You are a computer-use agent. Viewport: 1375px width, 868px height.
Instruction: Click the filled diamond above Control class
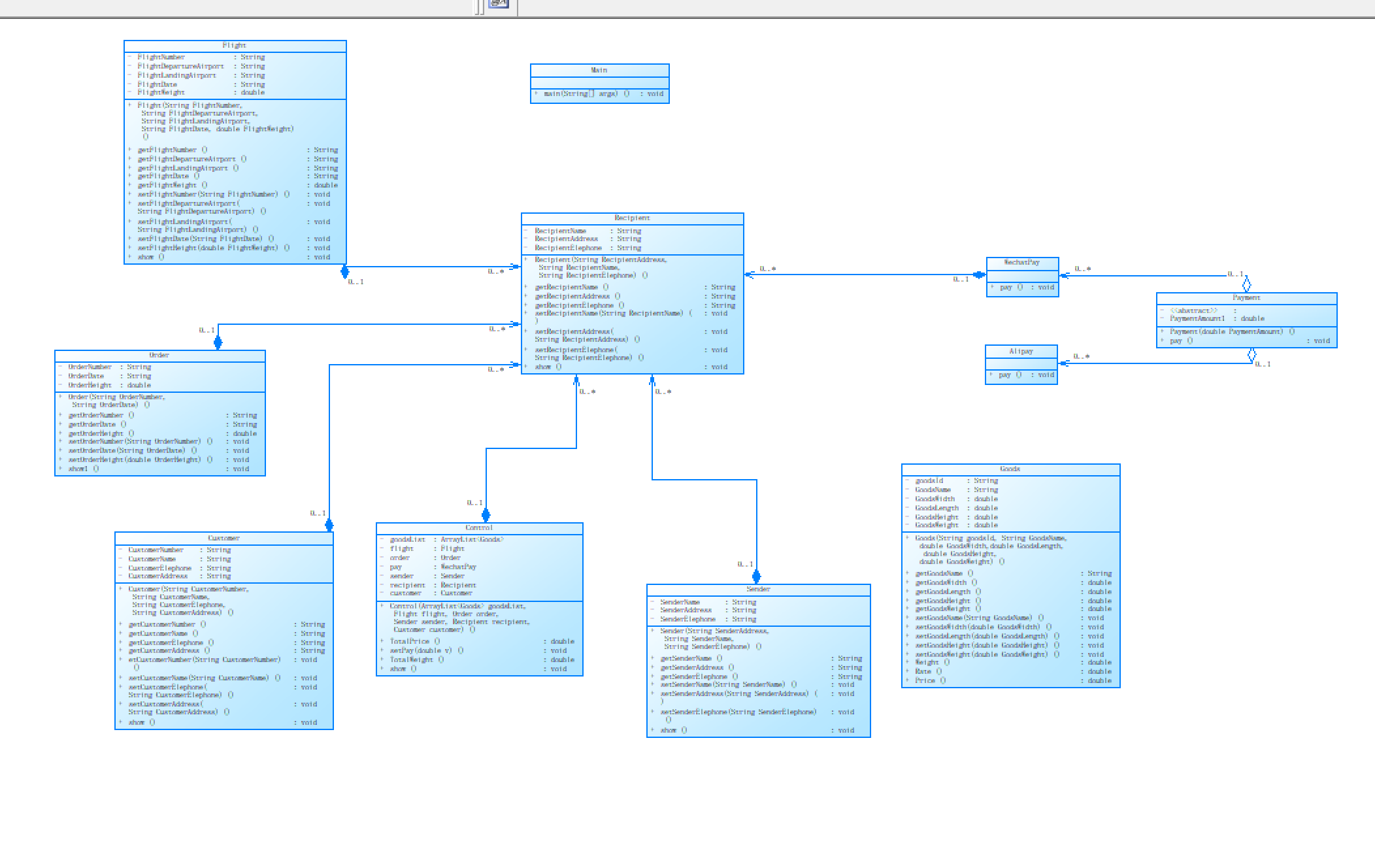pyautogui.click(x=486, y=515)
